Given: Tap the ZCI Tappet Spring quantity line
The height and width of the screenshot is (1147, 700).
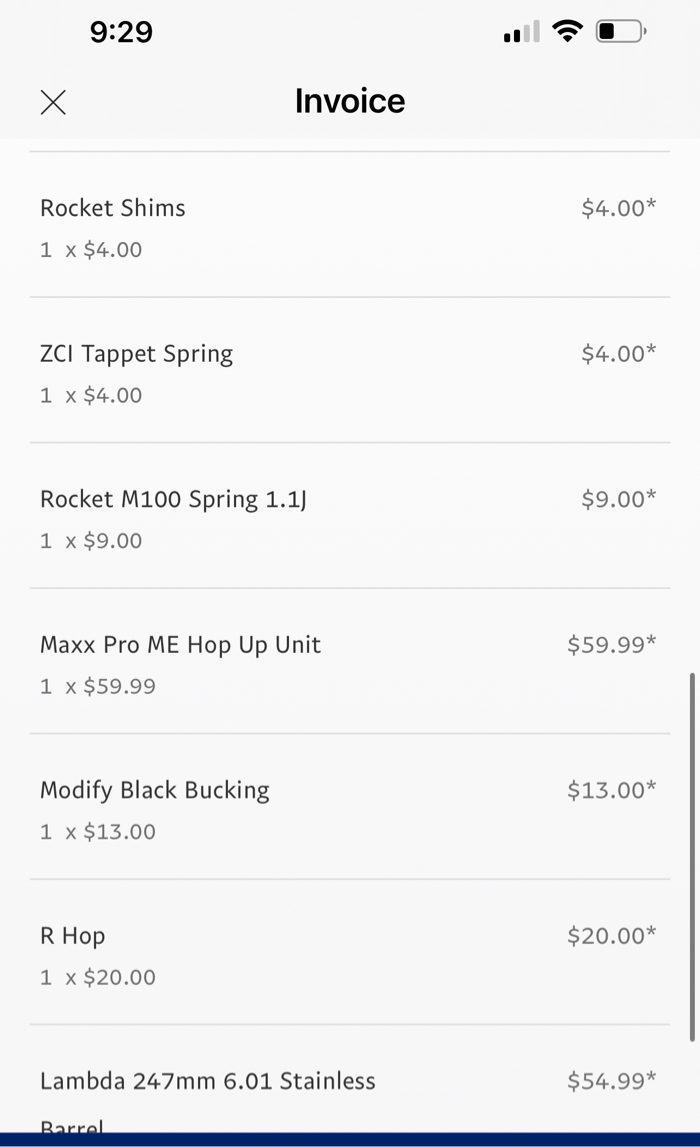Looking at the screenshot, I should coord(91,395).
